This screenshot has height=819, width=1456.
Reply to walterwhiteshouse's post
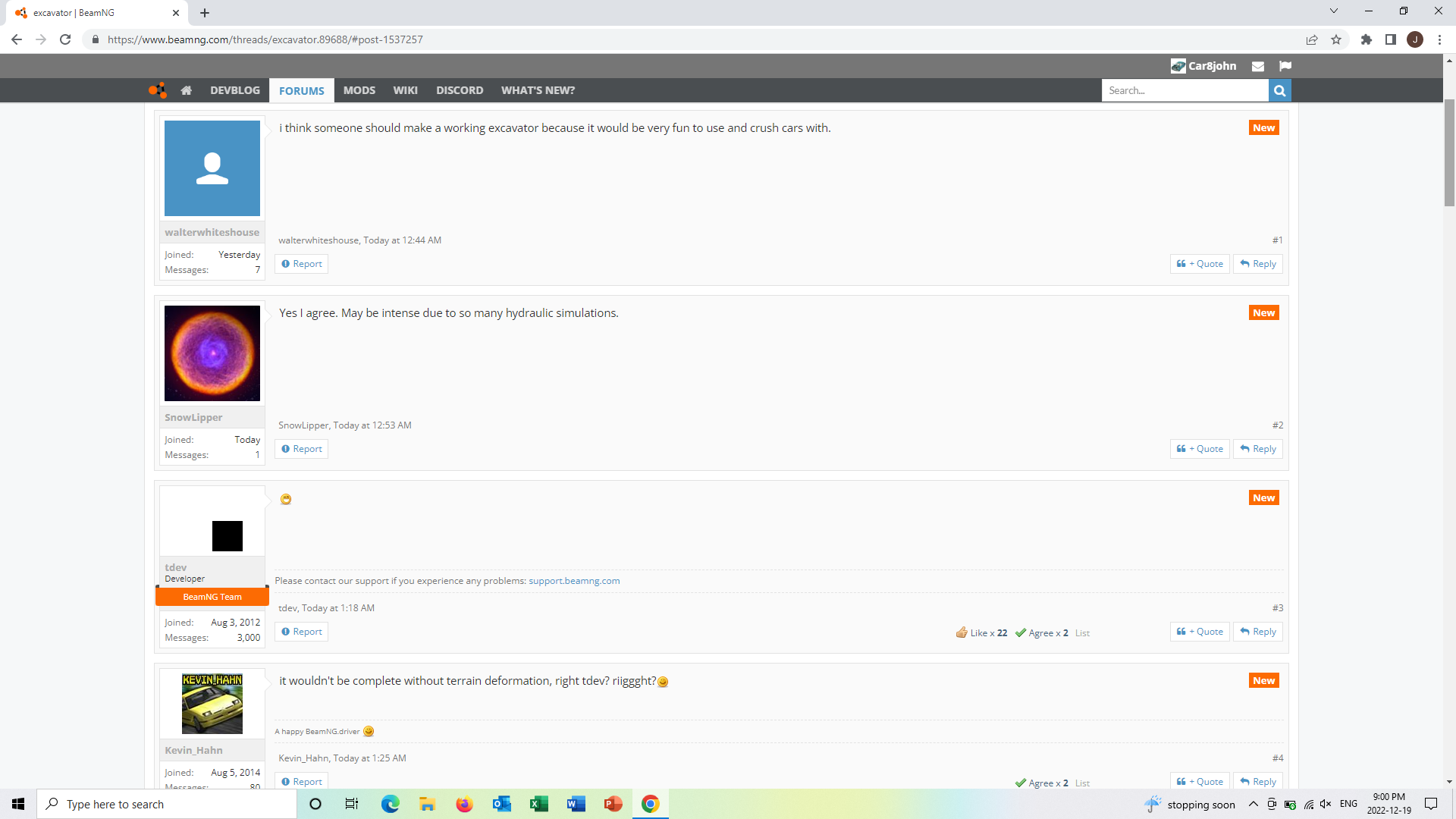tap(1258, 264)
